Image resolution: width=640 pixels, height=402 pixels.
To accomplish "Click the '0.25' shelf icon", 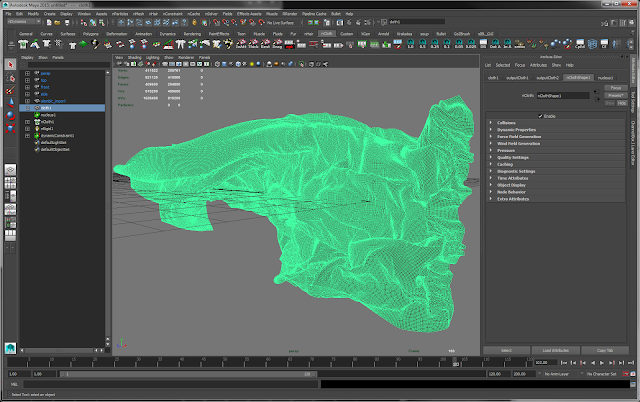I will 435,44.
